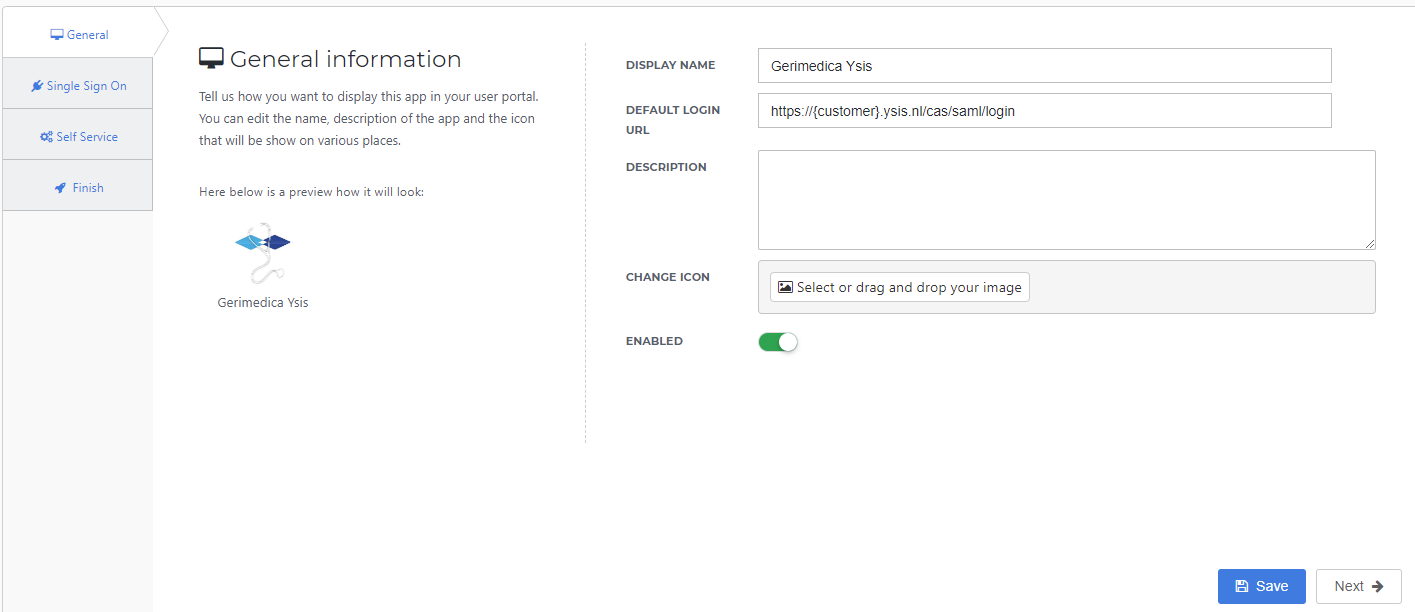The height and width of the screenshot is (612, 1415).
Task: Click the 'ENABLED' label
Action: pyautogui.click(x=654, y=341)
